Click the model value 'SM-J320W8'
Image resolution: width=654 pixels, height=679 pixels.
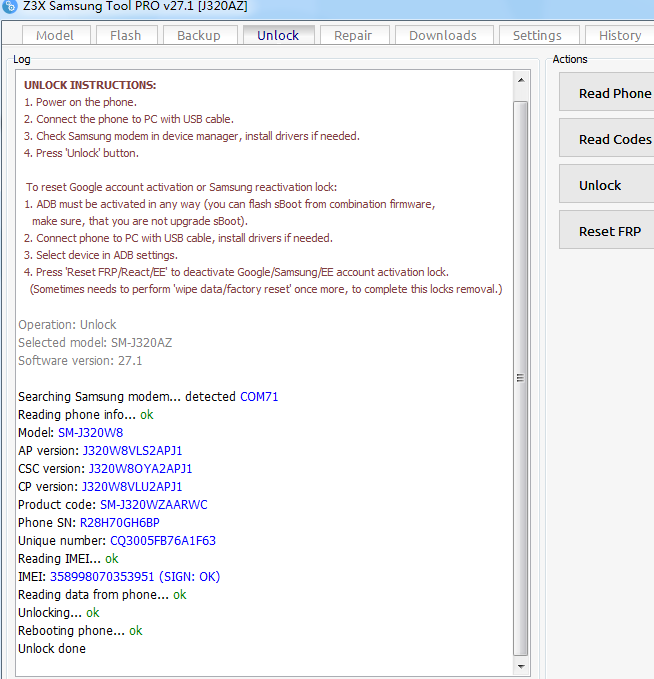click(x=91, y=433)
